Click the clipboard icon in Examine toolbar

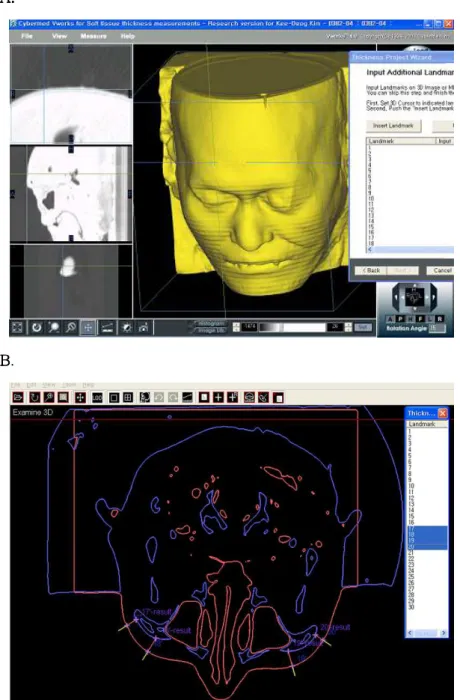278,397
